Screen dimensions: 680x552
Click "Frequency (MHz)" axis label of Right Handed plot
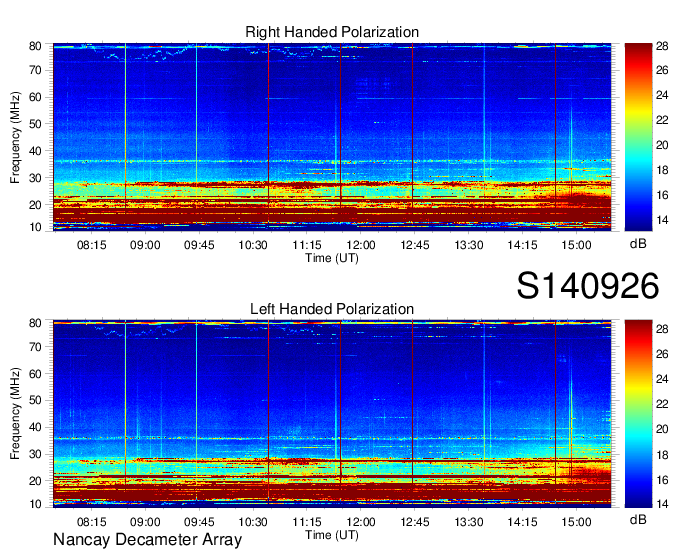[15, 137]
